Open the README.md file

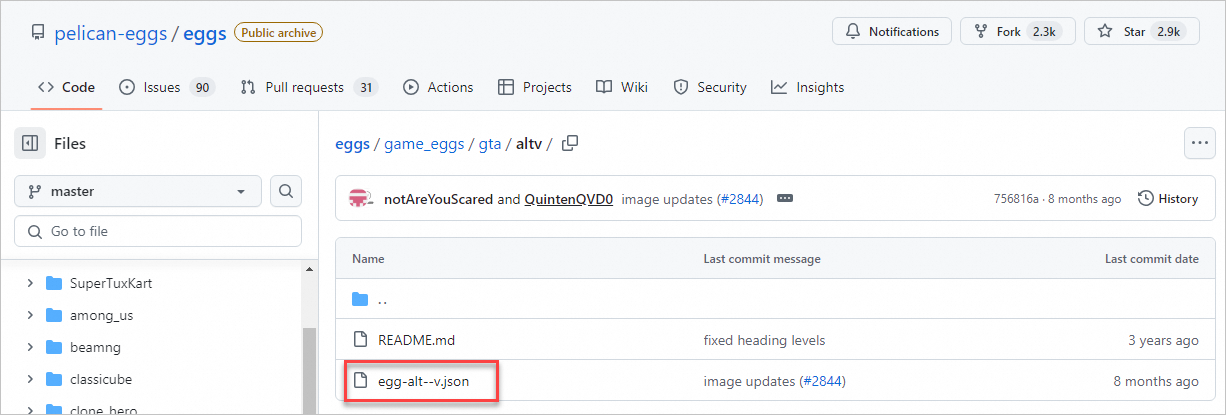coord(416,340)
